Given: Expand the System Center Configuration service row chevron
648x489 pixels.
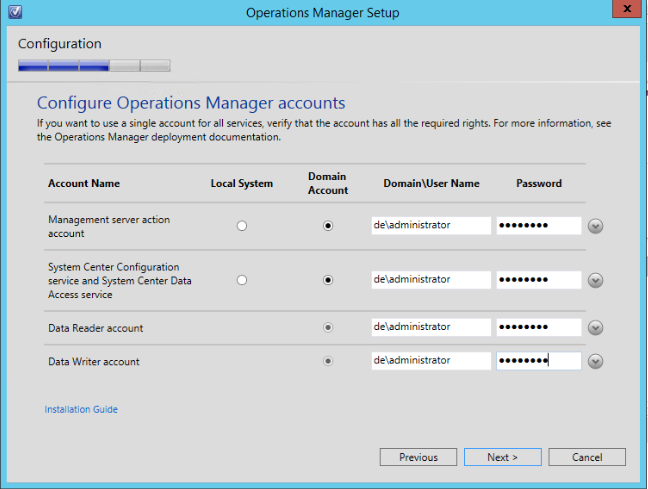Looking at the screenshot, I should (x=595, y=281).
